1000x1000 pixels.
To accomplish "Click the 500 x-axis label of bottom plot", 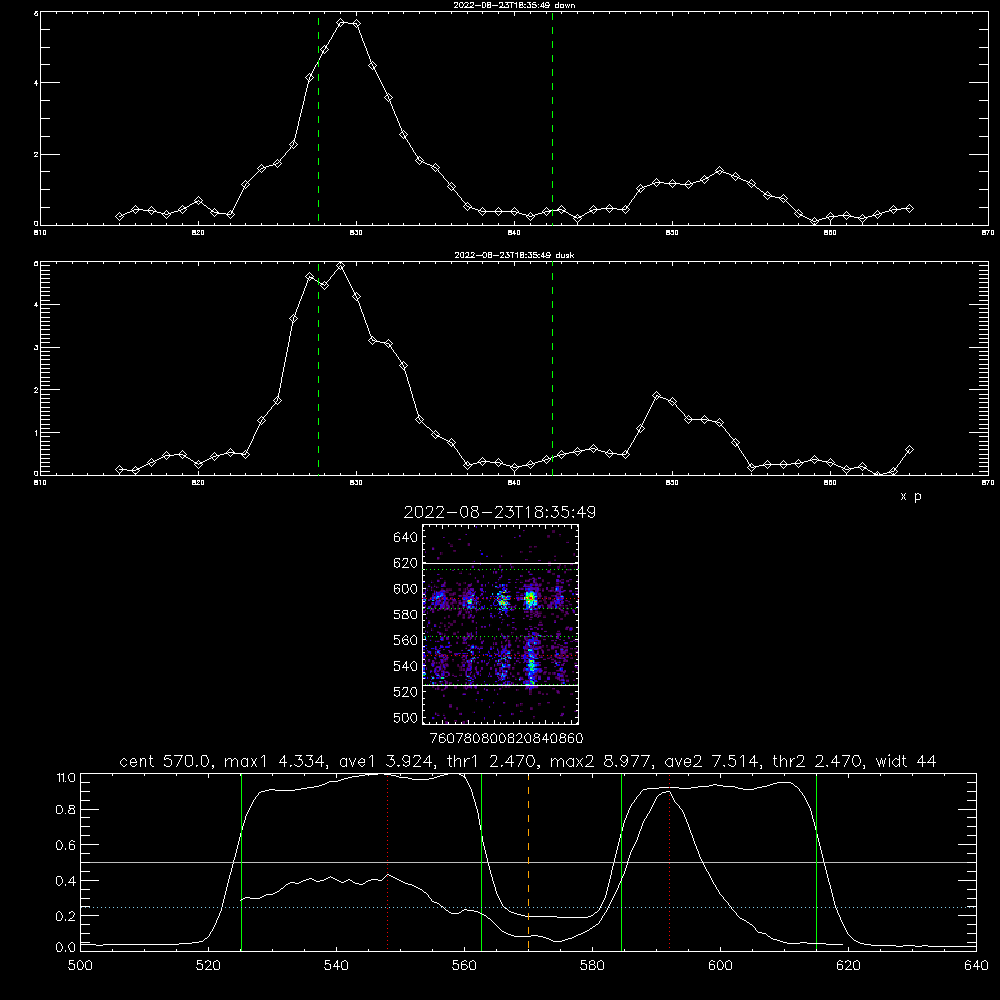I will [x=80, y=966].
